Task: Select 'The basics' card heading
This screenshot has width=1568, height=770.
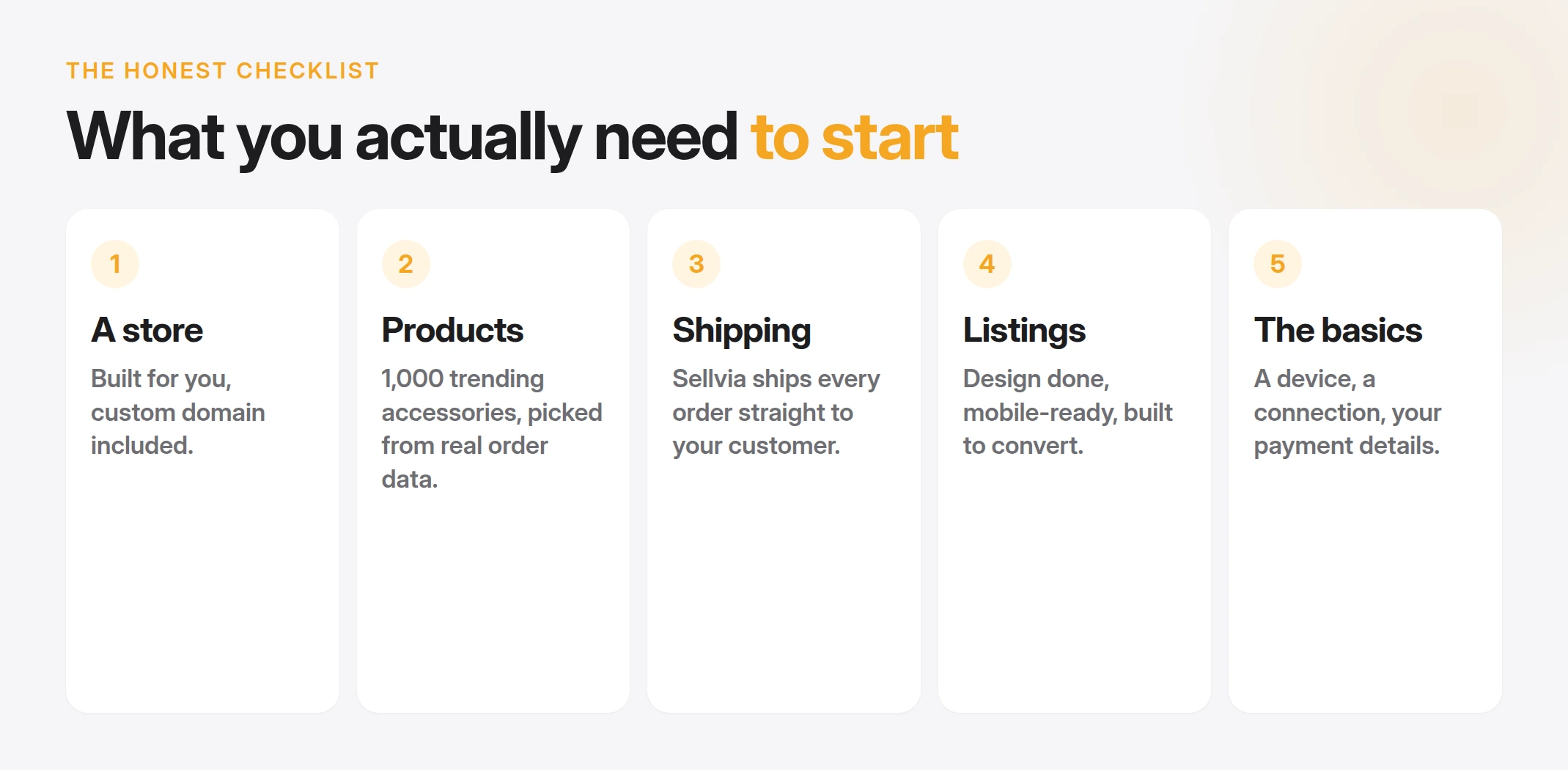Action: click(1338, 330)
